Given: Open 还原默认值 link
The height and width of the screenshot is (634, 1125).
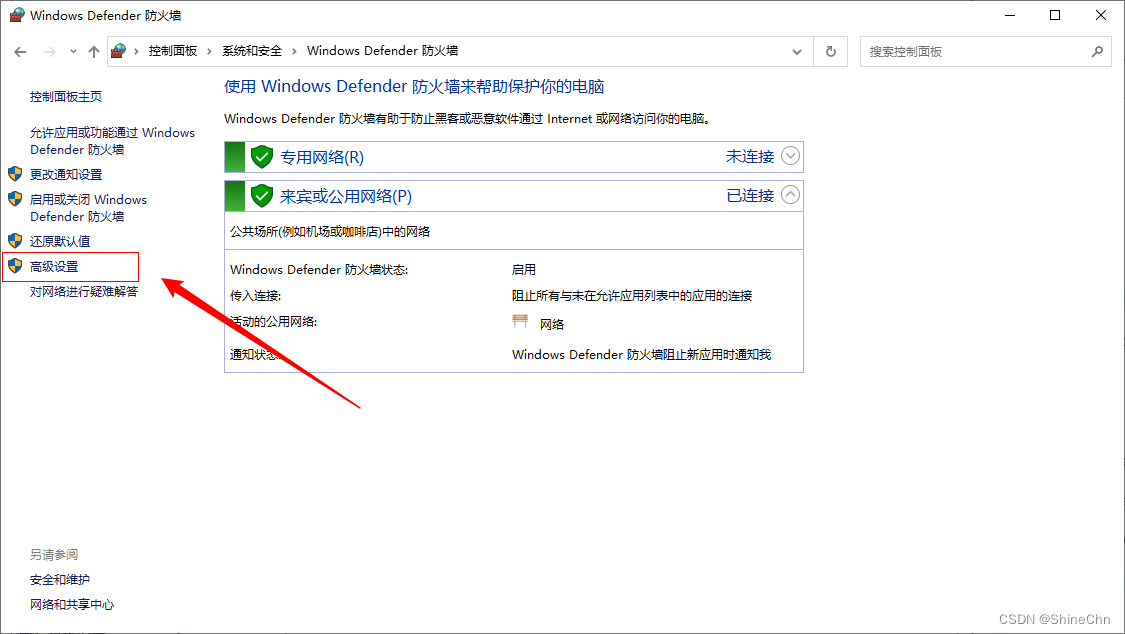Looking at the screenshot, I should (60, 242).
